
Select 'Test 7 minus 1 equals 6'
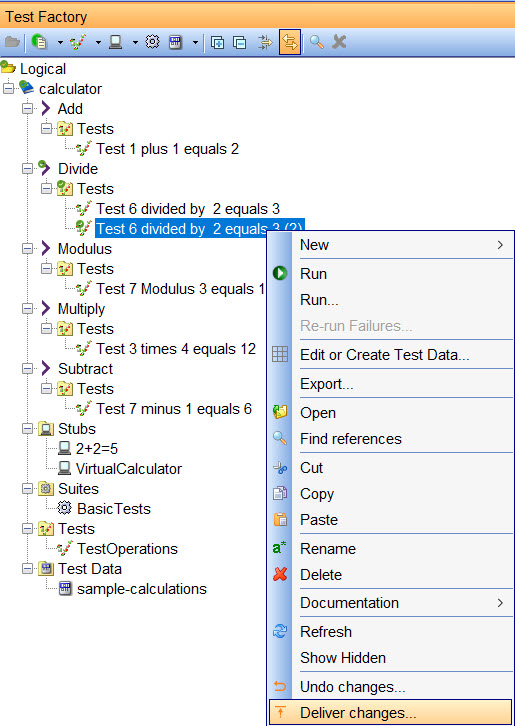pyautogui.click(x=174, y=409)
